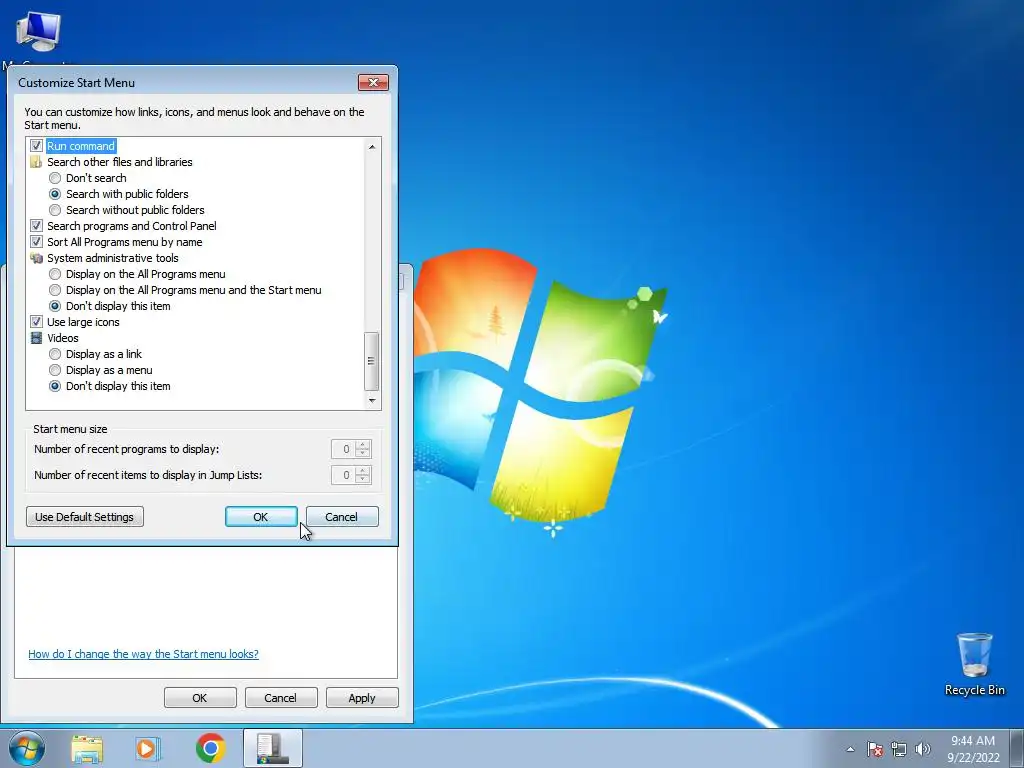The image size is (1024, 768).
Task: Choose All Programs menu and Start menu option
Action: (x=55, y=290)
